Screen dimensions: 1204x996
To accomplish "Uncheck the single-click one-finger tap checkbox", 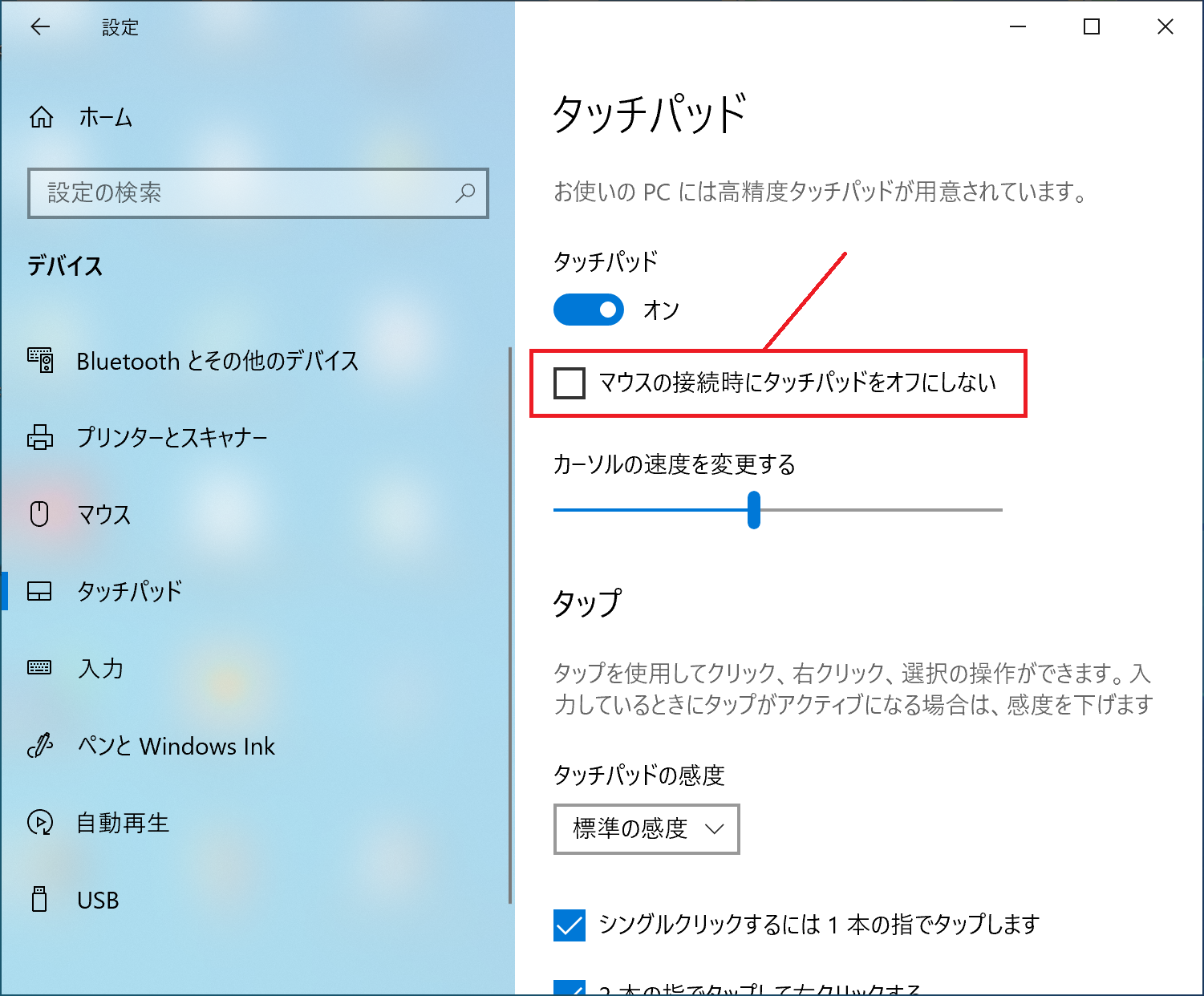I will (x=570, y=925).
